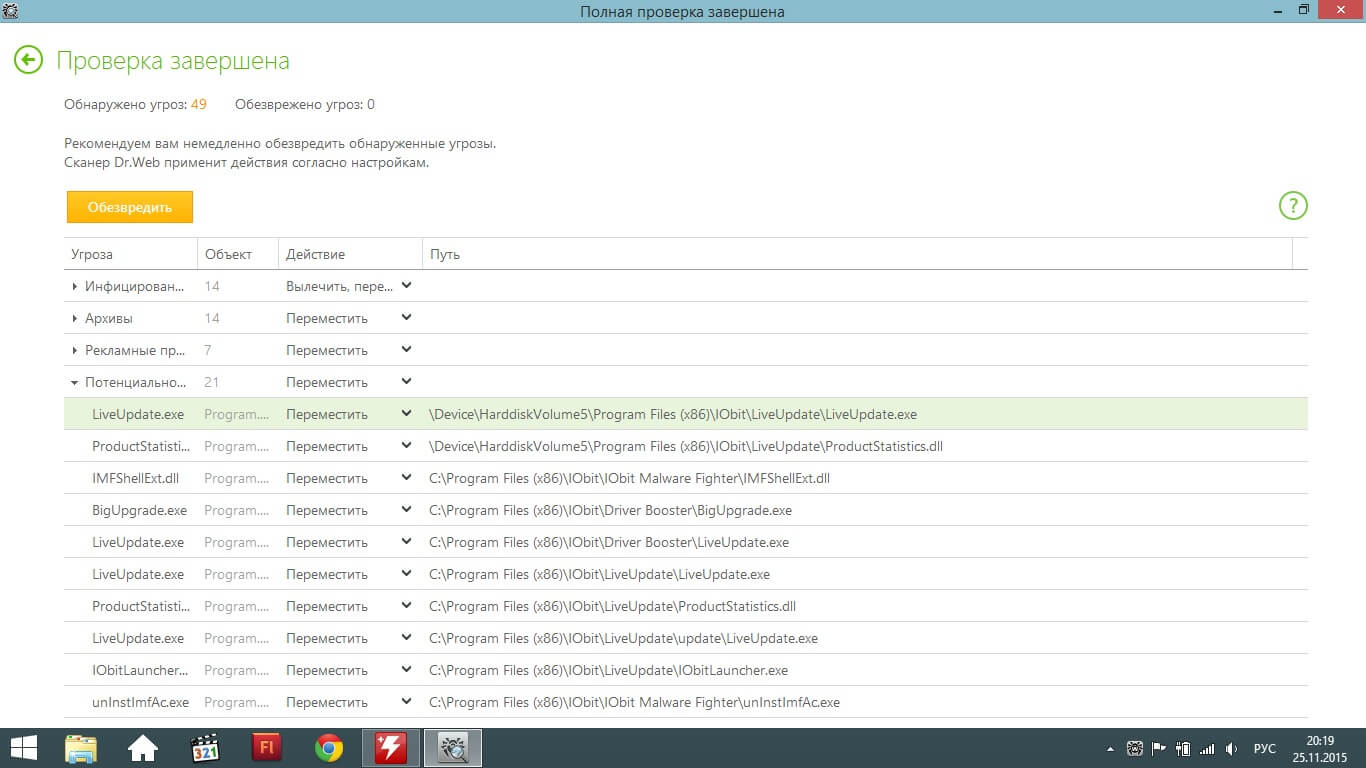The image size is (1366, 768).
Task: Open action dropdown for update\LiveUpdate.exe row
Action: point(406,638)
